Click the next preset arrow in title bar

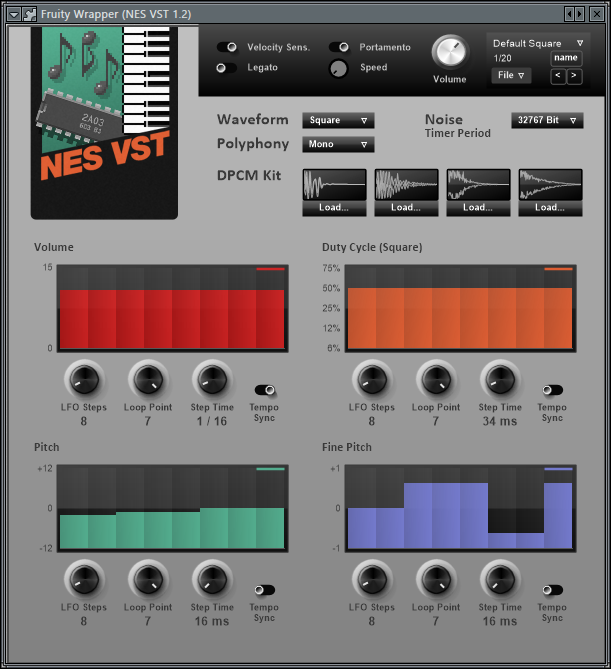click(579, 15)
